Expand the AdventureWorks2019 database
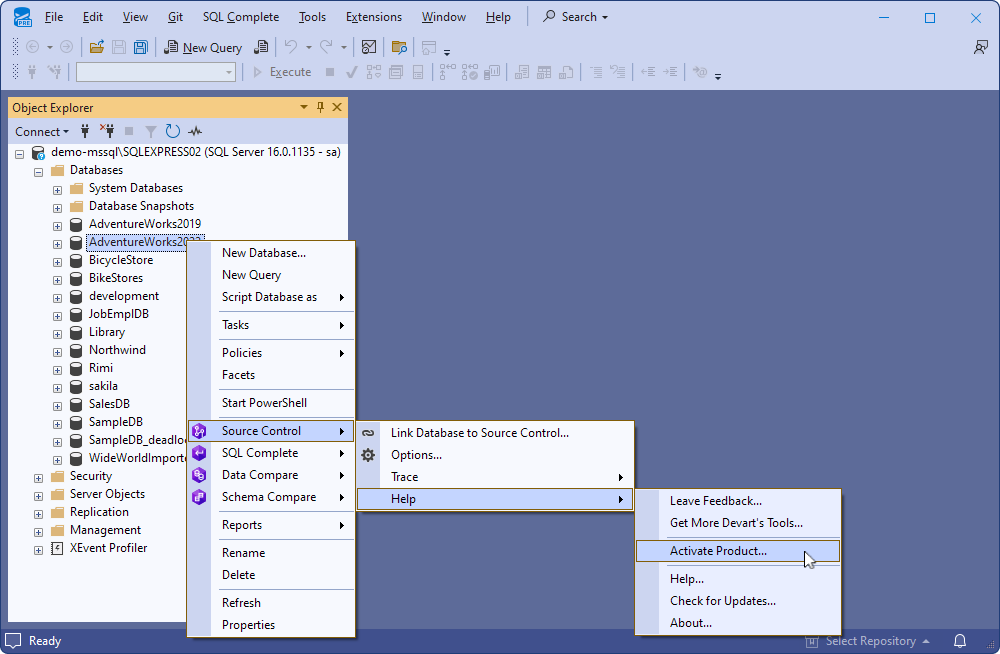Image resolution: width=1000 pixels, height=654 pixels. [x=57, y=226]
